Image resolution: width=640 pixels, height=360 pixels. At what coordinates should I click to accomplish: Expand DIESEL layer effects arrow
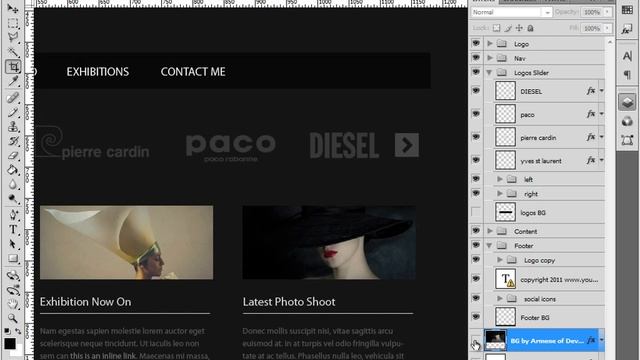click(602, 91)
